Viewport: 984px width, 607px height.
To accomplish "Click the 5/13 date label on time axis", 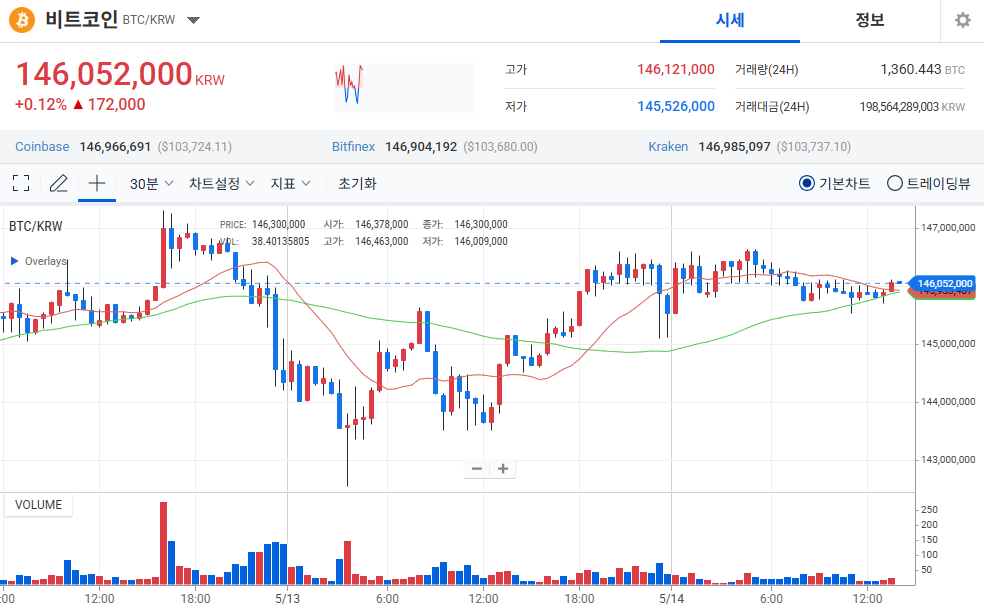I will pyautogui.click(x=287, y=598).
